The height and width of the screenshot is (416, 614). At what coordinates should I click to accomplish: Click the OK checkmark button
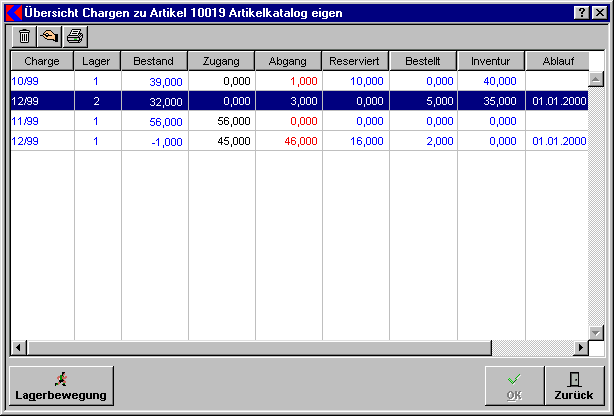pyautogui.click(x=514, y=385)
